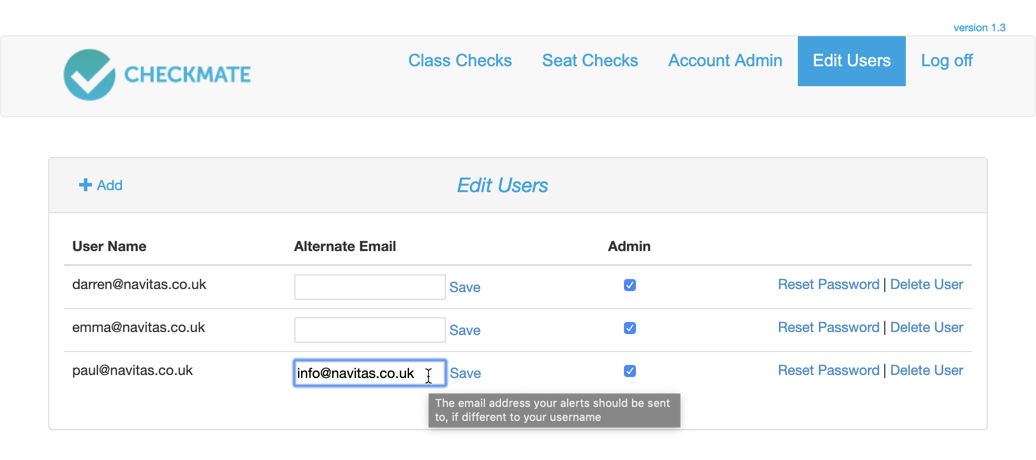Select the Edit Users tab
Screen dimensions: 1036x460
point(852,61)
